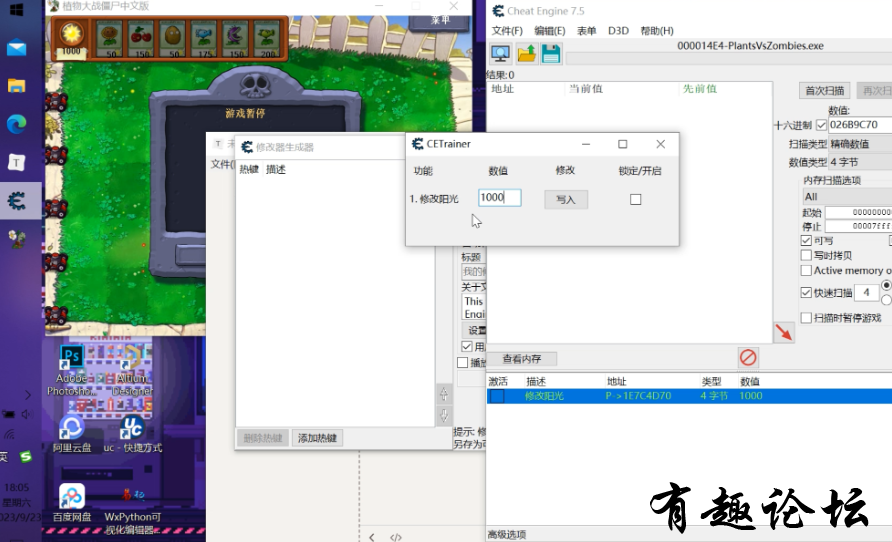This screenshot has width=892, height=542.
Task: Toggle the active checkbox of 修改阳光 row
Action: click(497, 396)
